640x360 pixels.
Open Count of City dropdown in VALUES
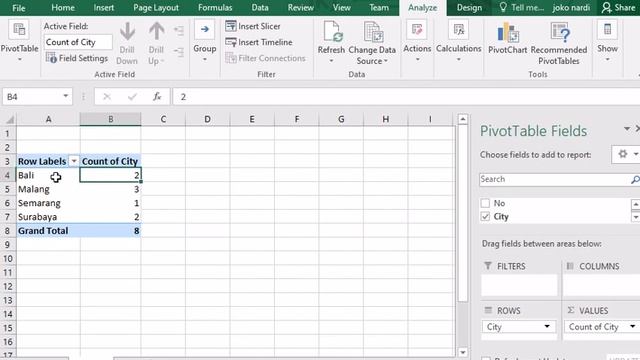point(632,327)
